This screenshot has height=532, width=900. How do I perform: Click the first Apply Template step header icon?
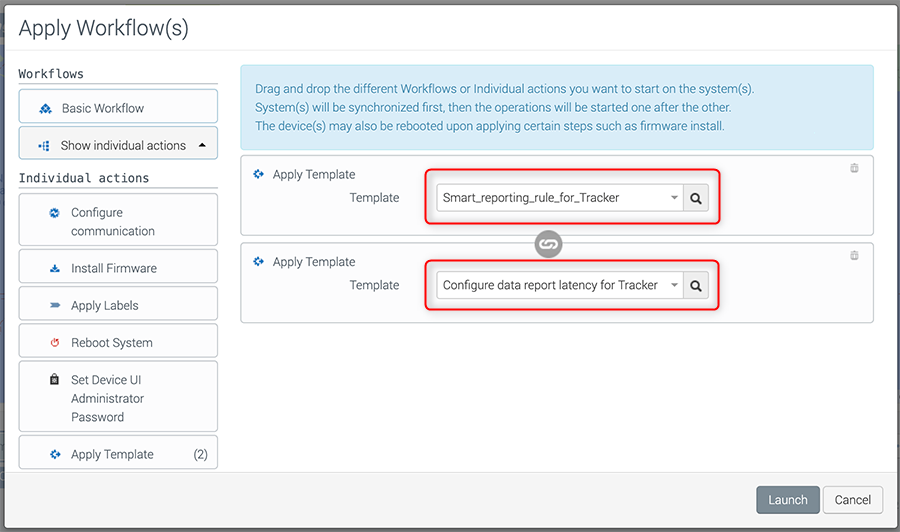point(259,174)
